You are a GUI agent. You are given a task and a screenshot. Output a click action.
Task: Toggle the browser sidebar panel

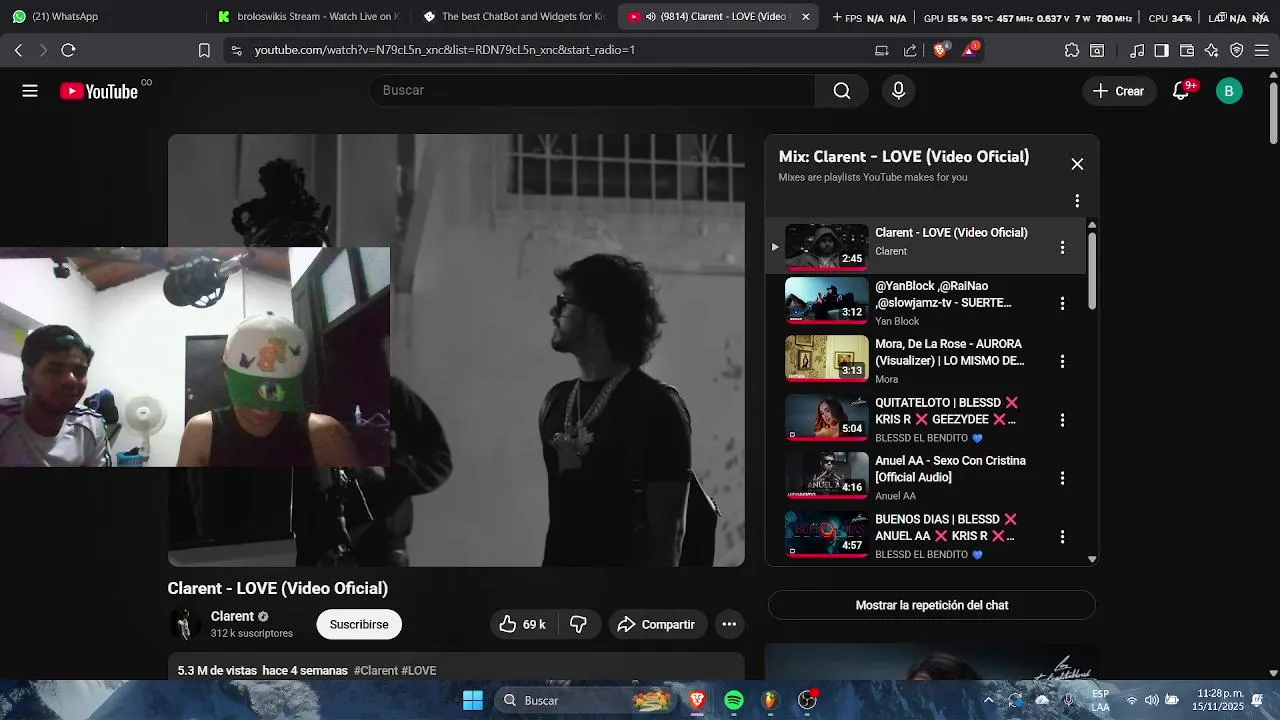pyautogui.click(x=1161, y=50)
